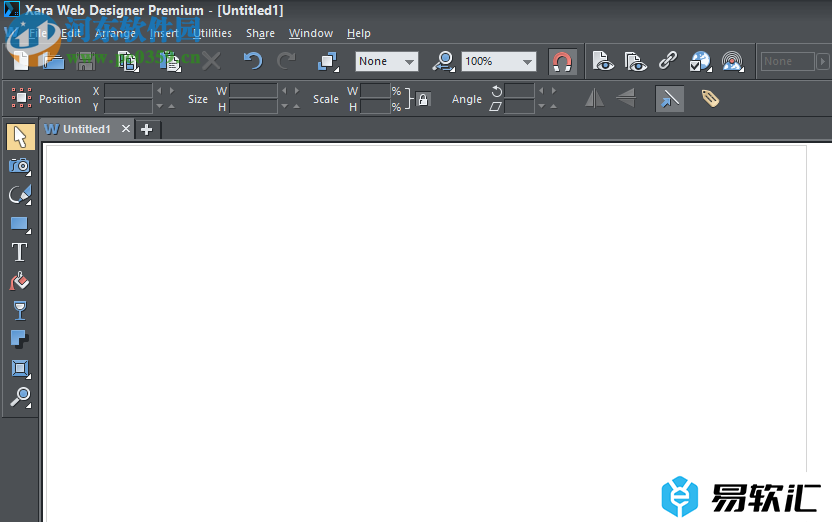
Task: Open the Link chain icon
Action: coord(668,61)
